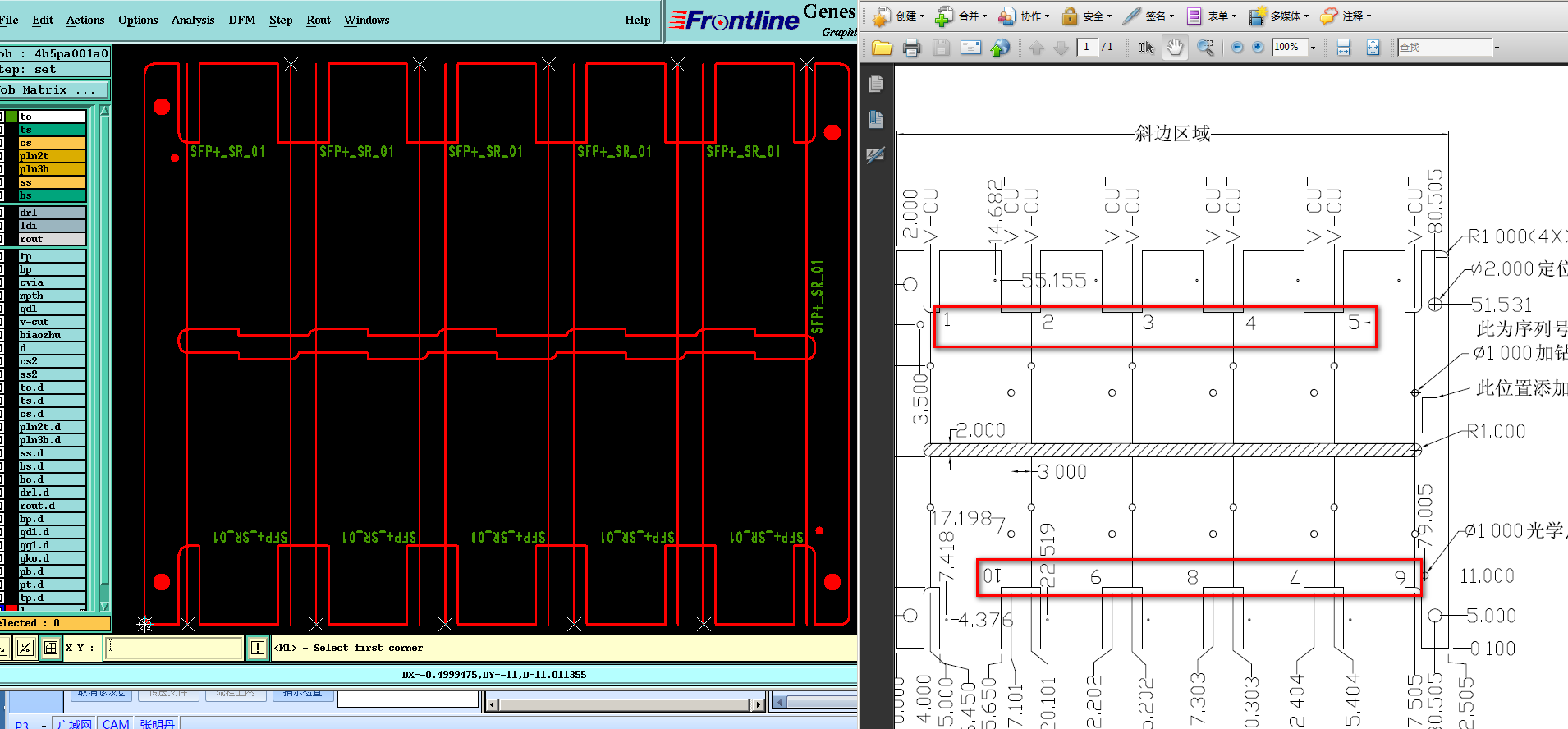
Task: Click the Fit Page icon
Action: coord(1373,48)
